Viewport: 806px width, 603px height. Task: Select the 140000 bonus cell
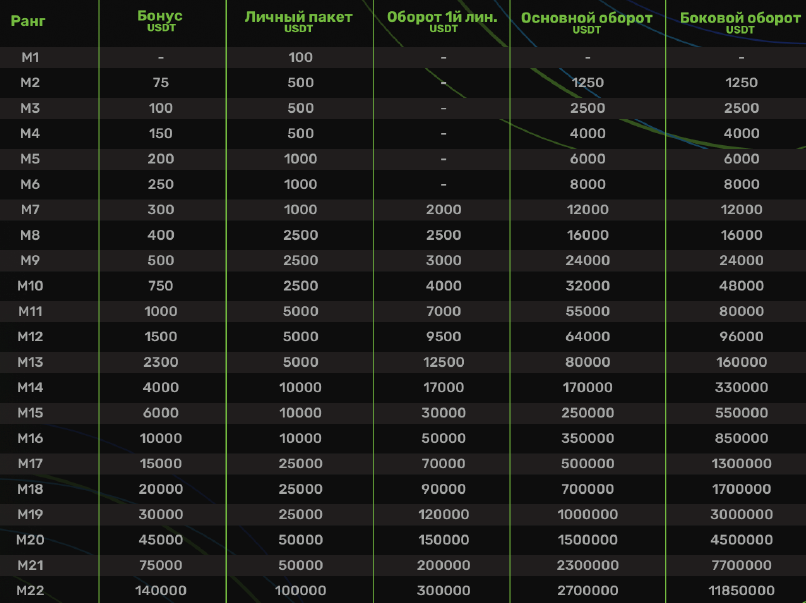coord(160,591)
